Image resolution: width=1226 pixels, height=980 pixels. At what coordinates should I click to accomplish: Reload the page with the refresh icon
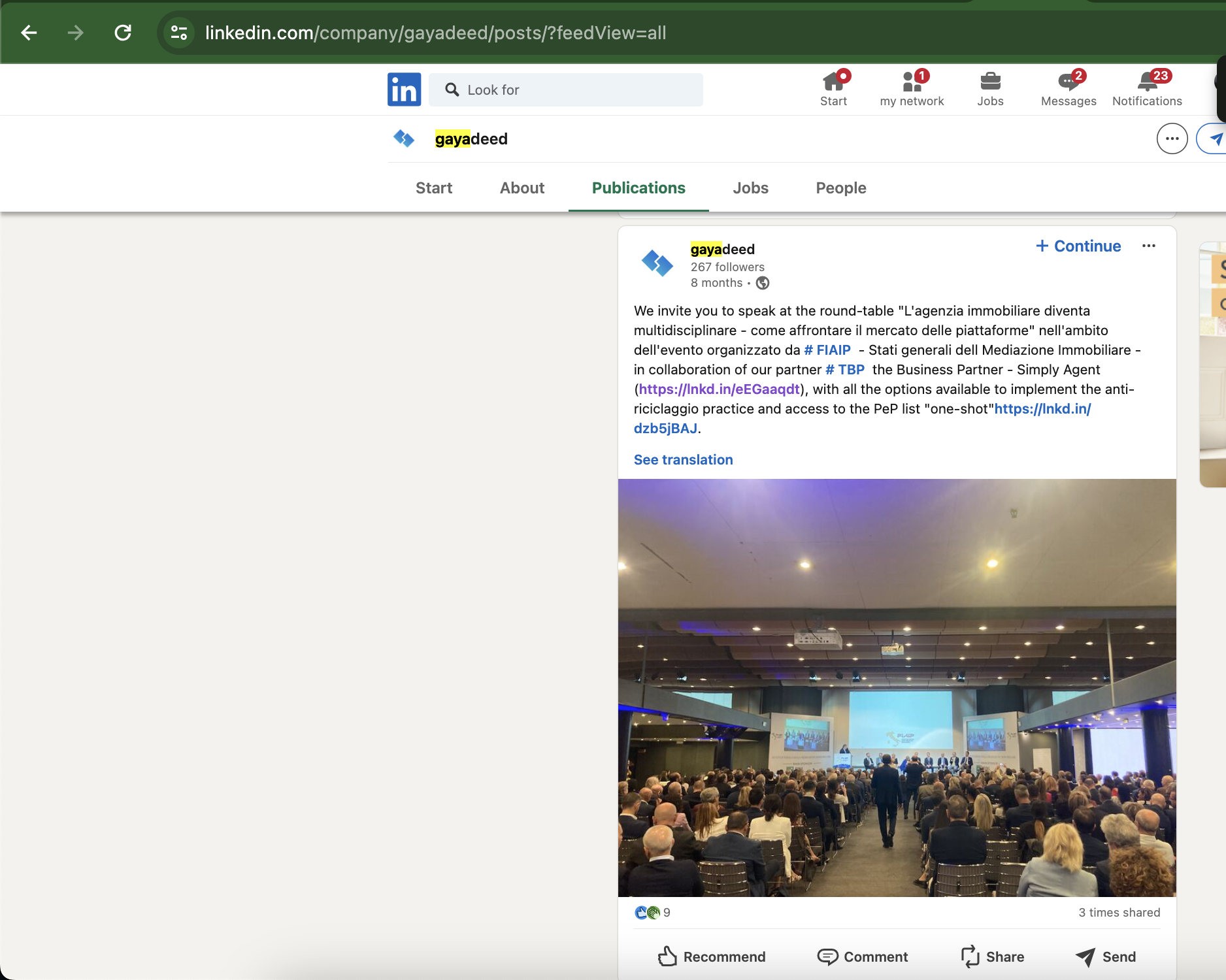coord(123,33)
